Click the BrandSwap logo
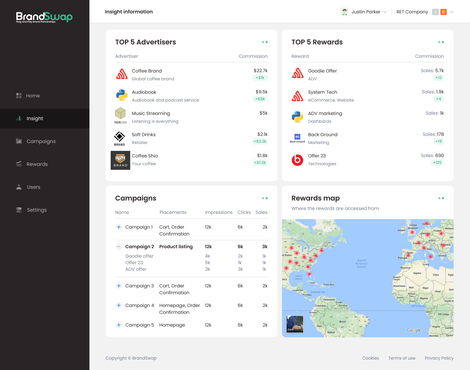Screen dimensions: 470x370 pos(44,17)
